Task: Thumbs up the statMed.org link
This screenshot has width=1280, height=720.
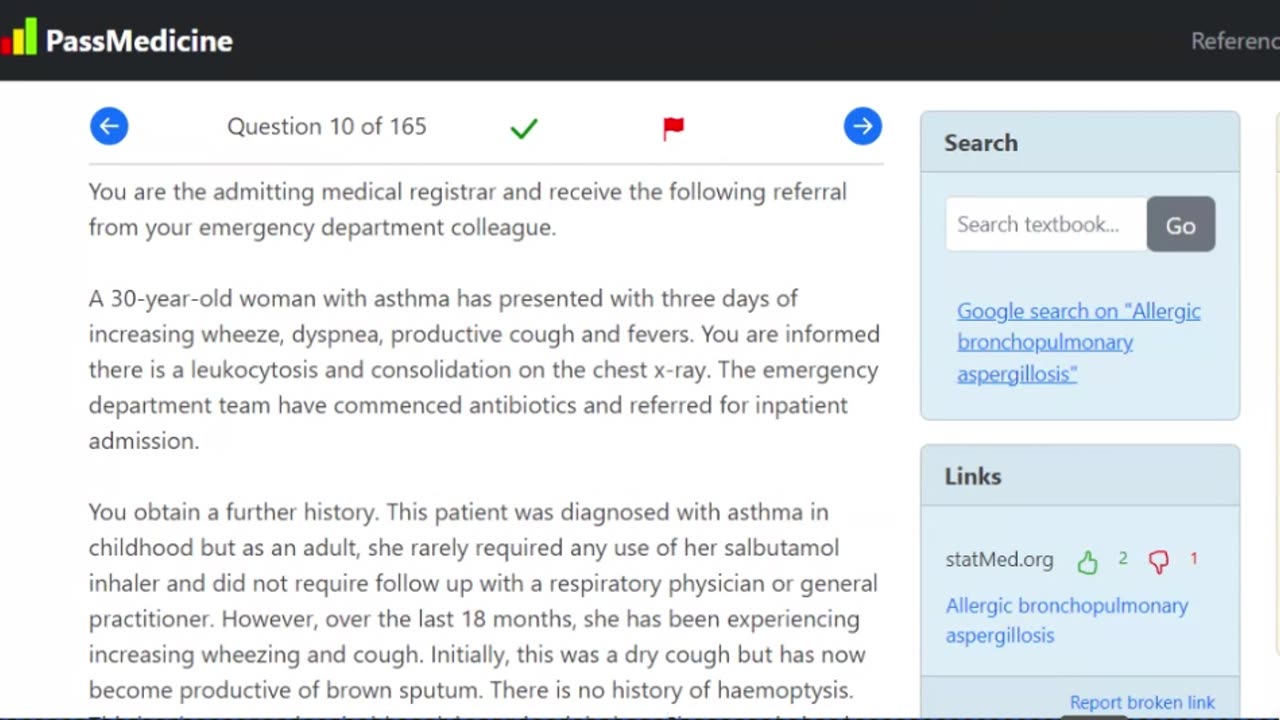Action: click(1088, 562)
